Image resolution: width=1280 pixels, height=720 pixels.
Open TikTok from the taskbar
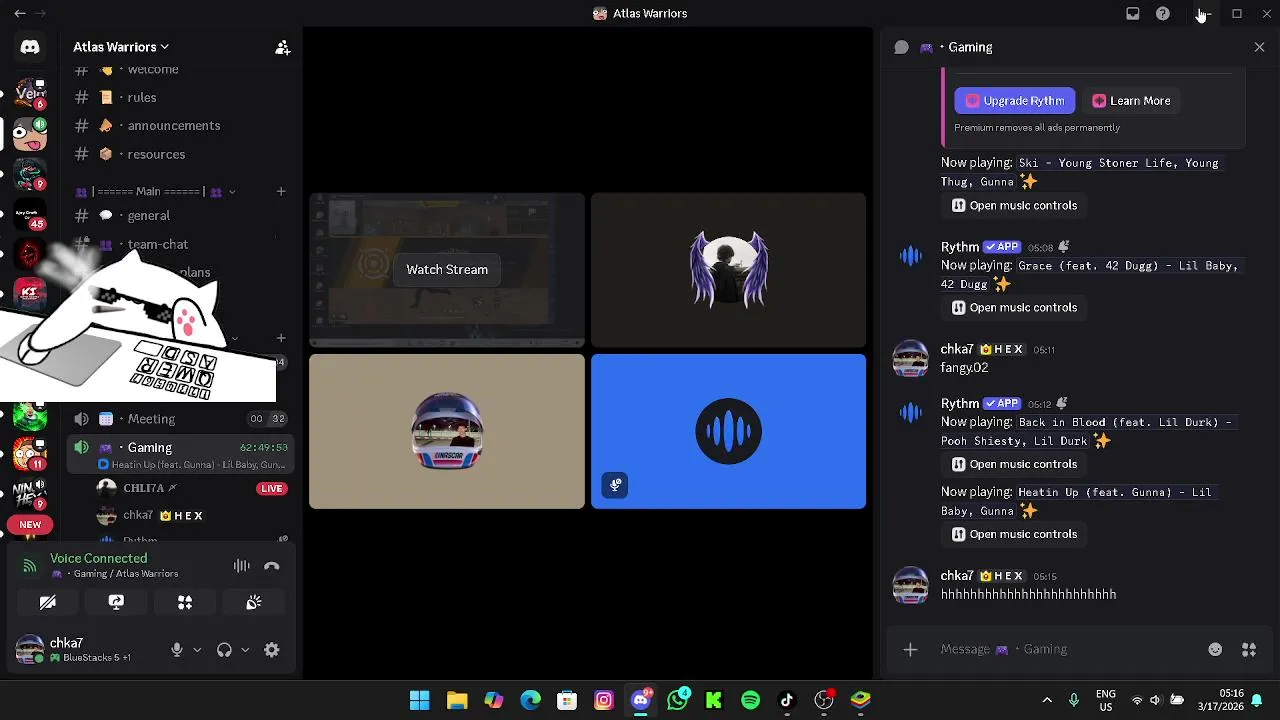point(787,700)
